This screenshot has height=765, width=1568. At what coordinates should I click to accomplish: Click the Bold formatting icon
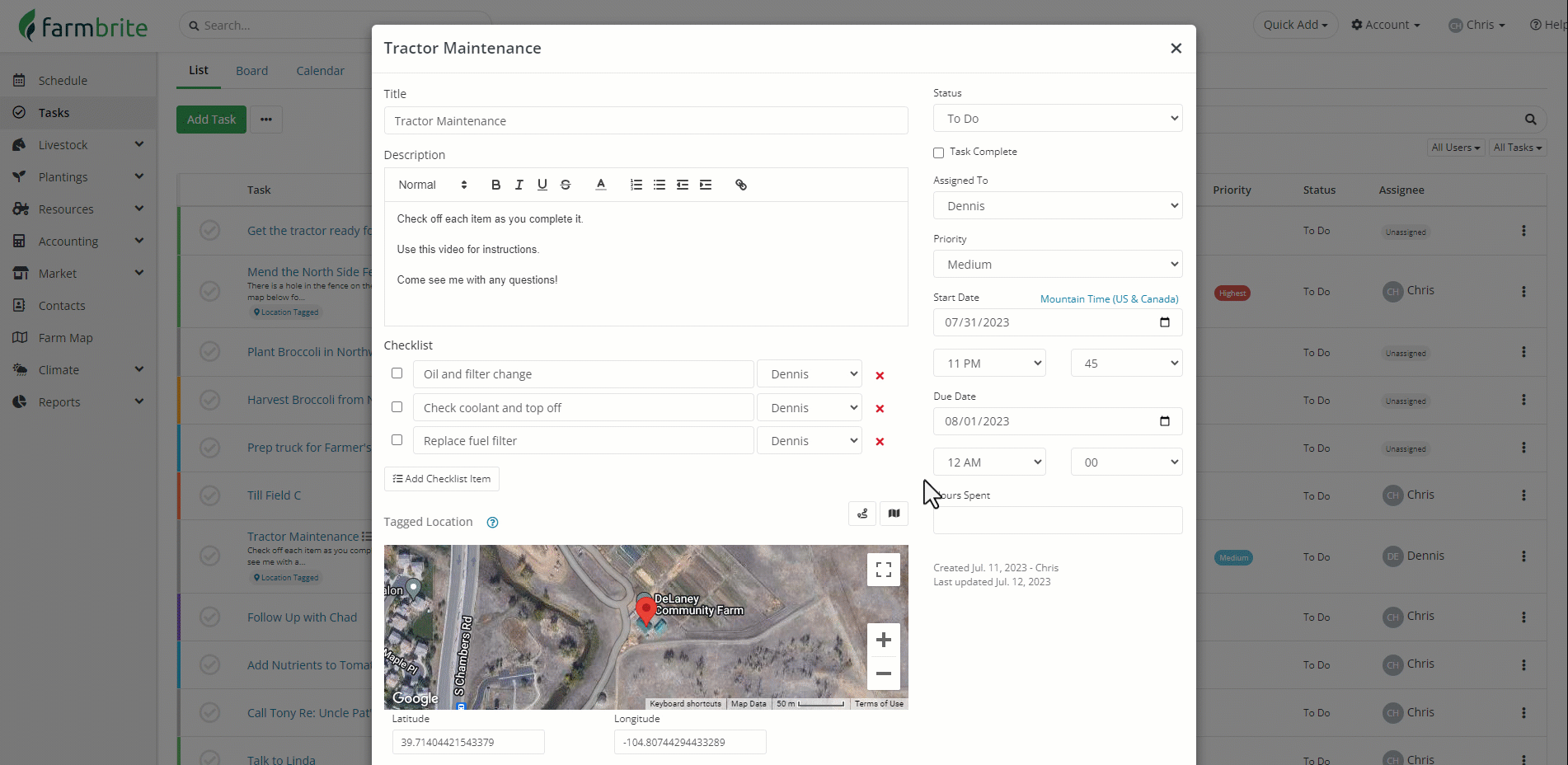point(495,185)
